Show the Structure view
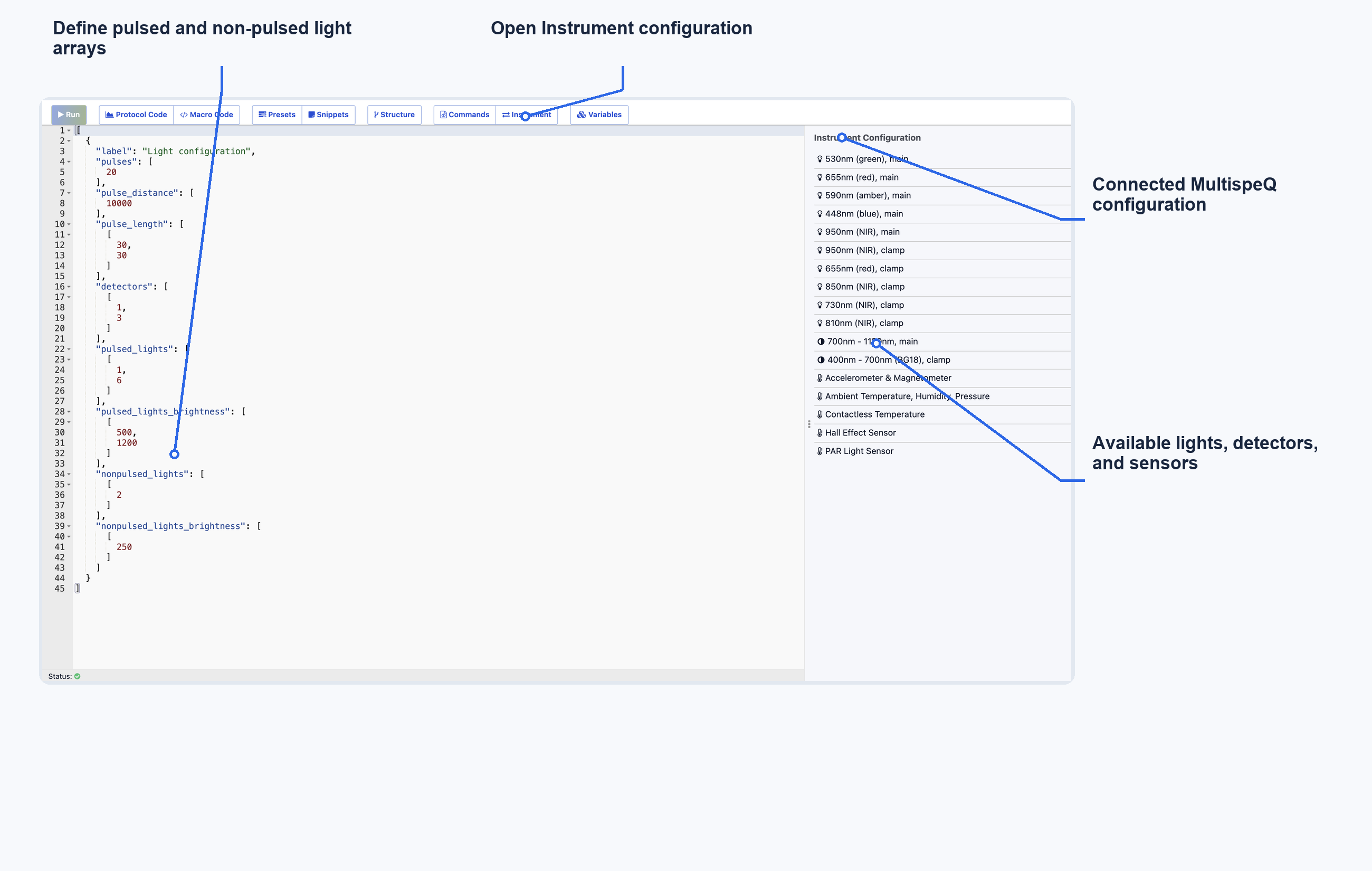1372x871 pixels. pyautogui.click(x=394, y=115)
